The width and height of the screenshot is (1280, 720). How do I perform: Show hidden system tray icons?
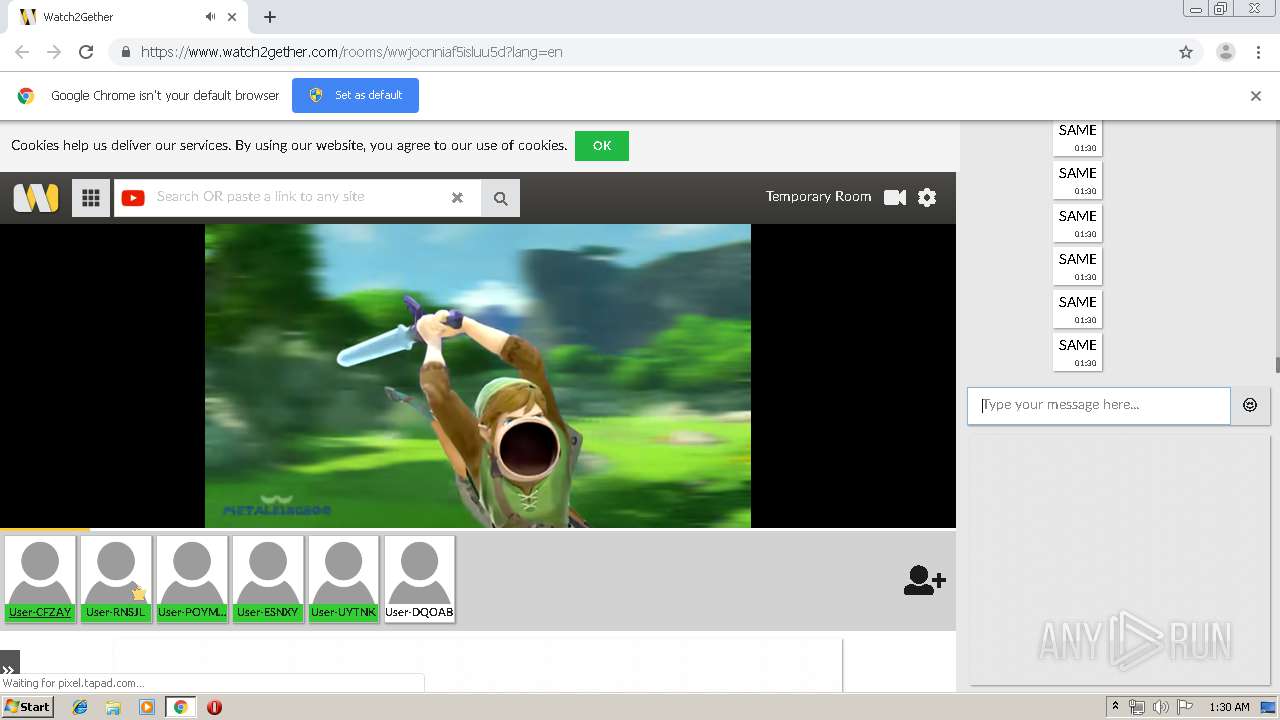pyautogui.click(x=1115, y=707)
